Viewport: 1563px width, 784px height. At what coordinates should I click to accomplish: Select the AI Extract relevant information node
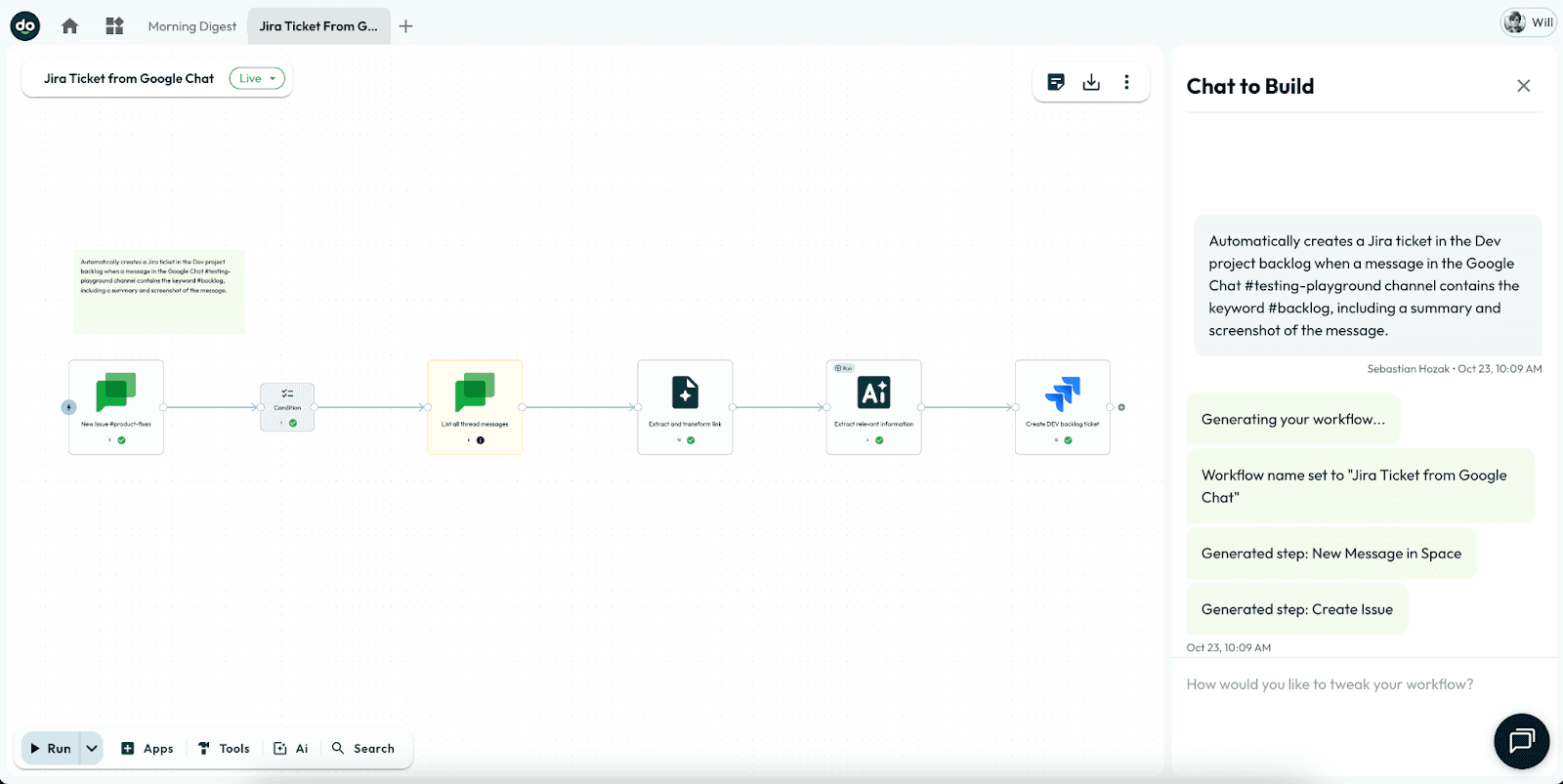point(873,406)
